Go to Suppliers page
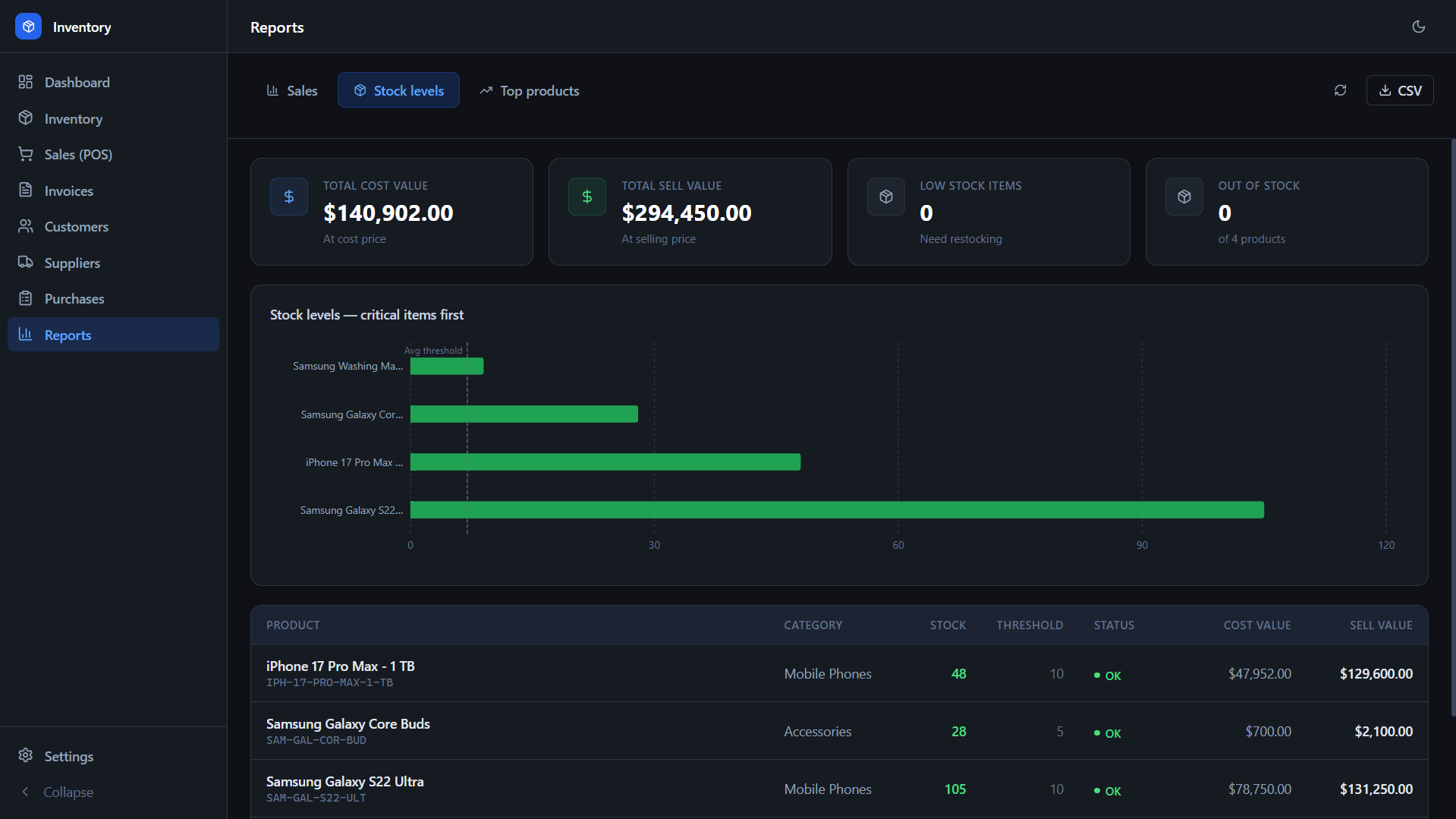Viewport: 1456px width, 819px height. [x=113, y=263]
